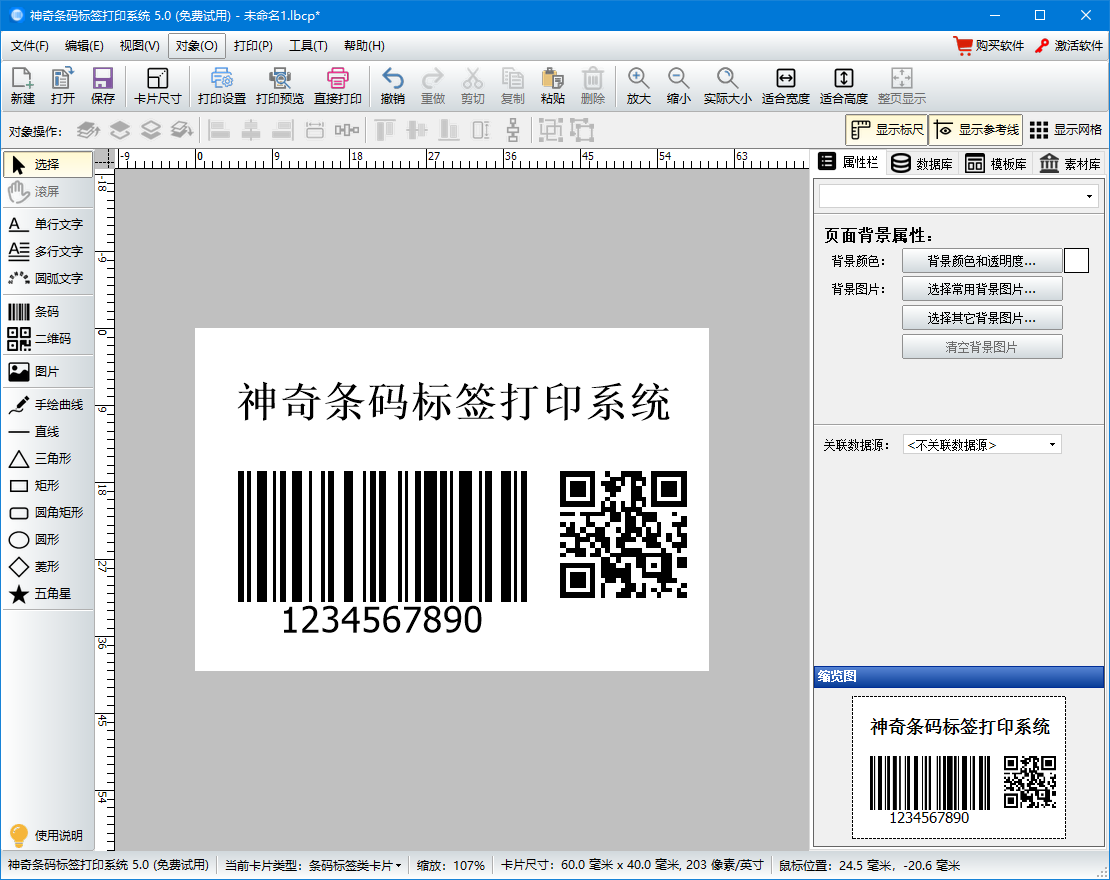The width and height of the screenshot is (1110, 880).
Task: Reset view with 实际大小 icon
Action: 728,86
